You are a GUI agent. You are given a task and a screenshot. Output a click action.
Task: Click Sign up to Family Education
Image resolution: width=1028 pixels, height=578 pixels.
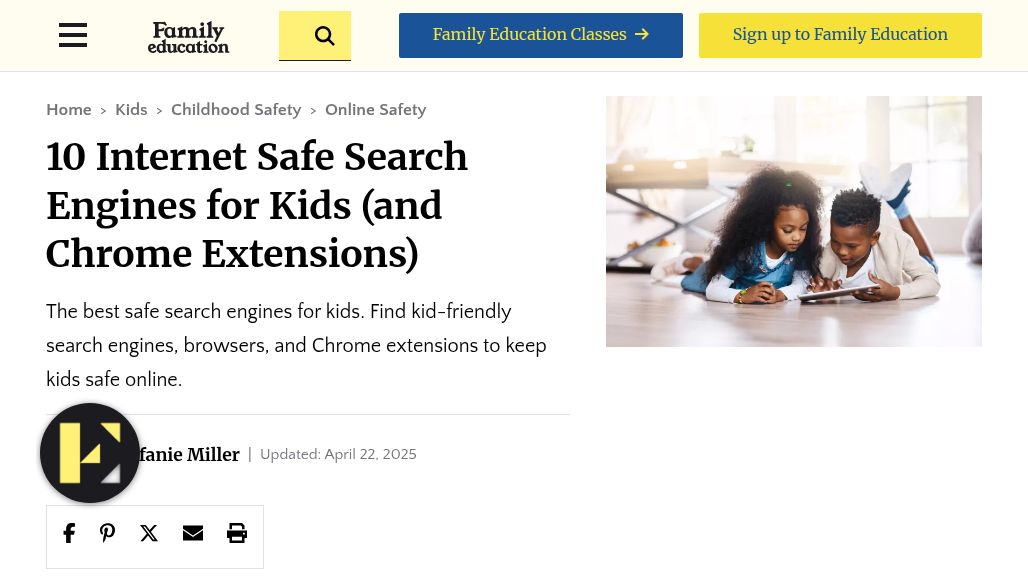[x=840, y=35]
